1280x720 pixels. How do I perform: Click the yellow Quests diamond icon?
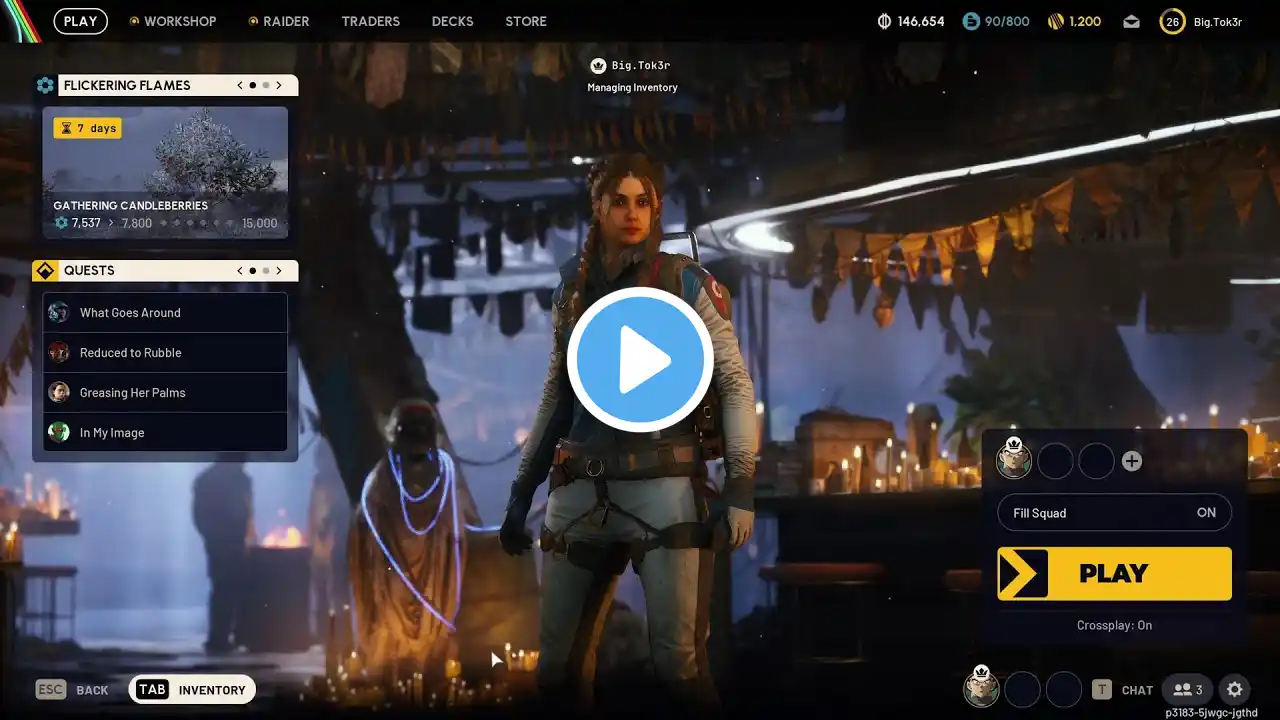point(45,270)
